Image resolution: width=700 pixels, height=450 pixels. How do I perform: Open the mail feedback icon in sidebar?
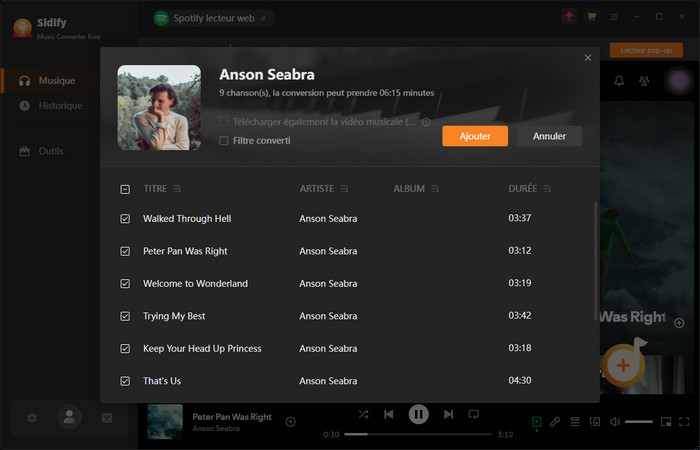pyautogui.click(x=107, y=418)
